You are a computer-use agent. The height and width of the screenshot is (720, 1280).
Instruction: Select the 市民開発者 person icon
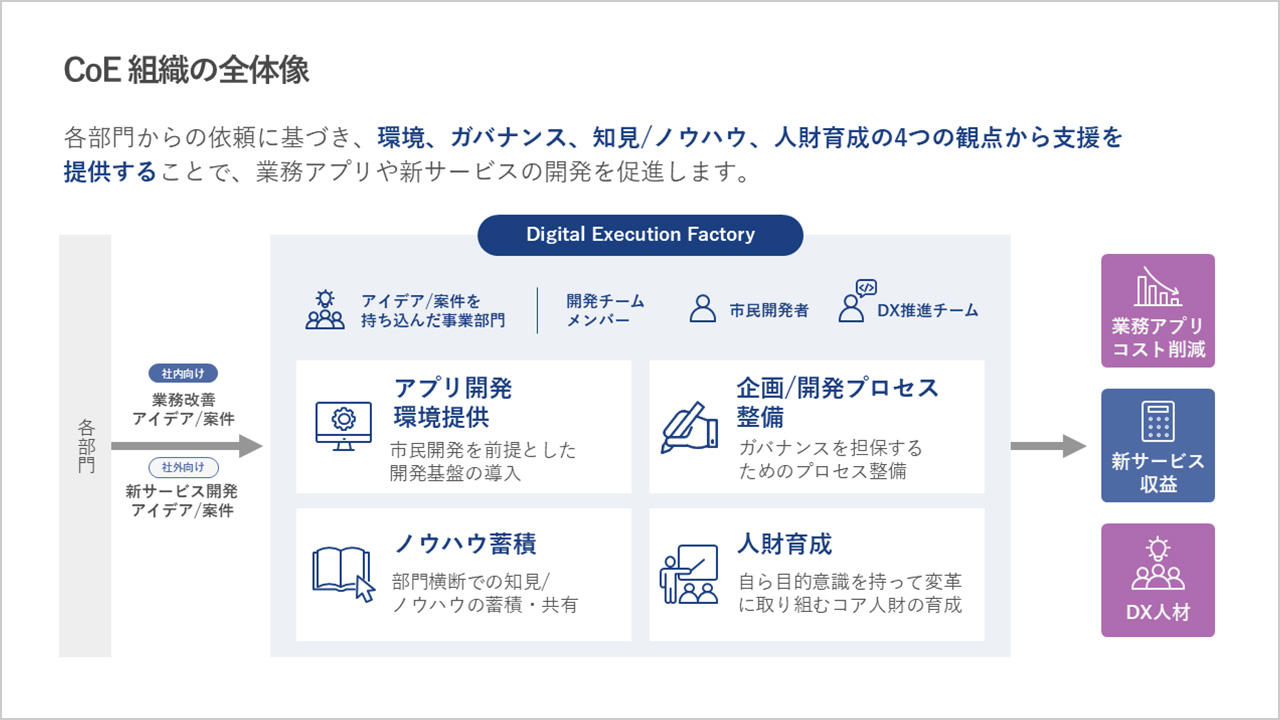coord(703,309)
